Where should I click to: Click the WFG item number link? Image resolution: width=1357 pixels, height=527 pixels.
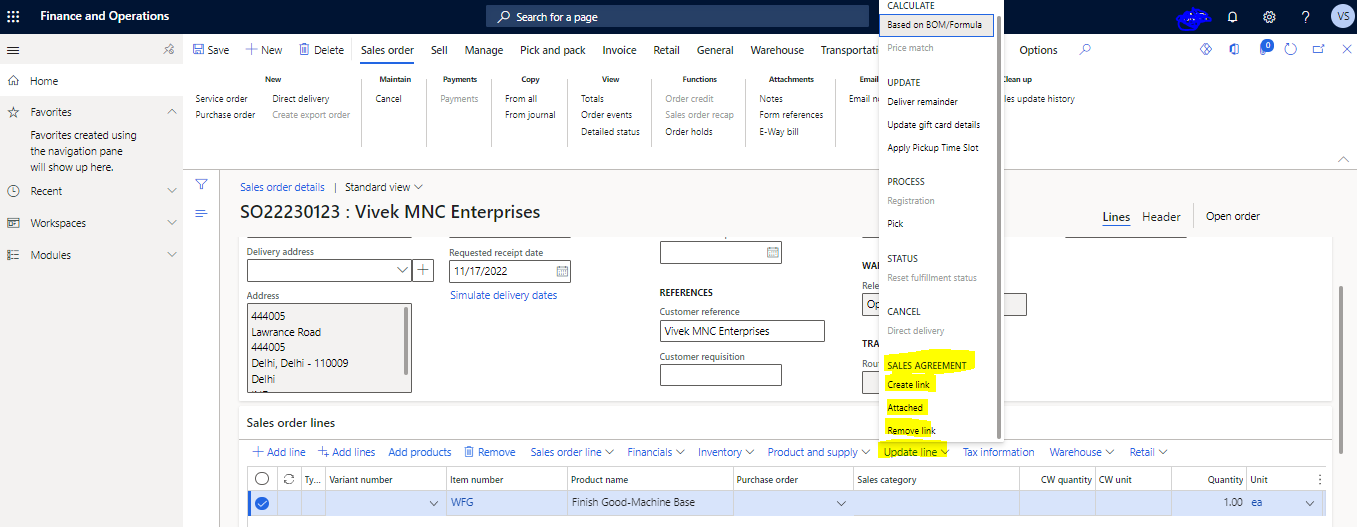pos(463,503)
